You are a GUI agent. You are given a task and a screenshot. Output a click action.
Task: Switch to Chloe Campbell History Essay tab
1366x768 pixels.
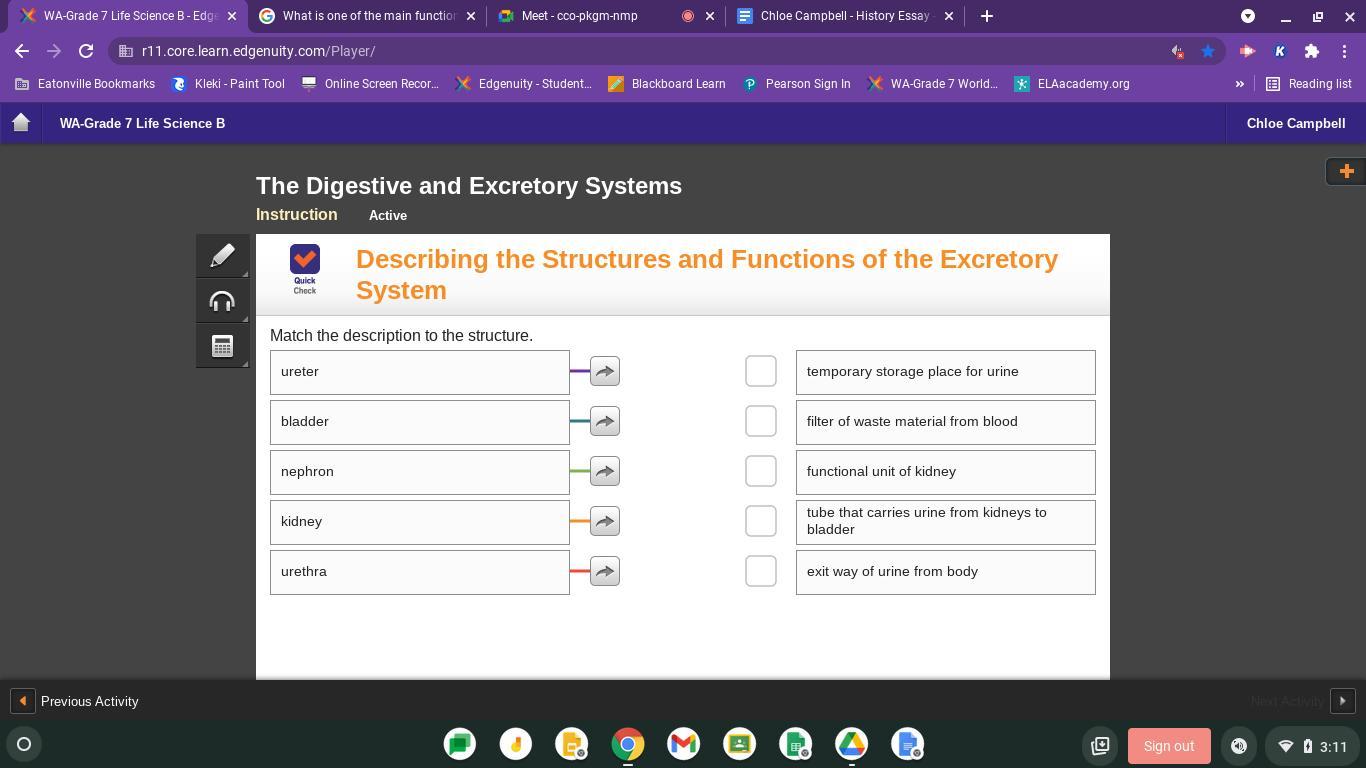(845, 16)
